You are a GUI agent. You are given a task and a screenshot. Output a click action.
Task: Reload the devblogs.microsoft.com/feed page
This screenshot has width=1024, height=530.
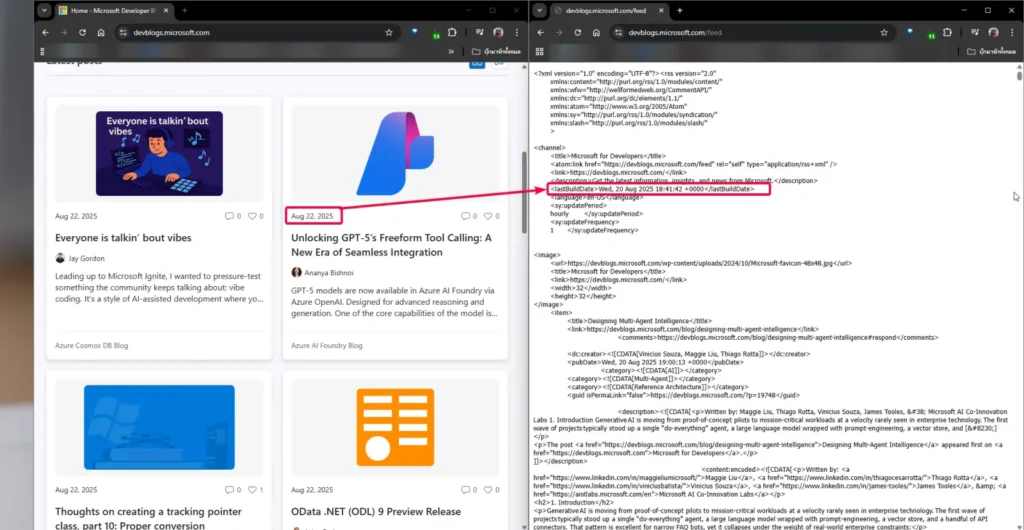pos(577,33)
